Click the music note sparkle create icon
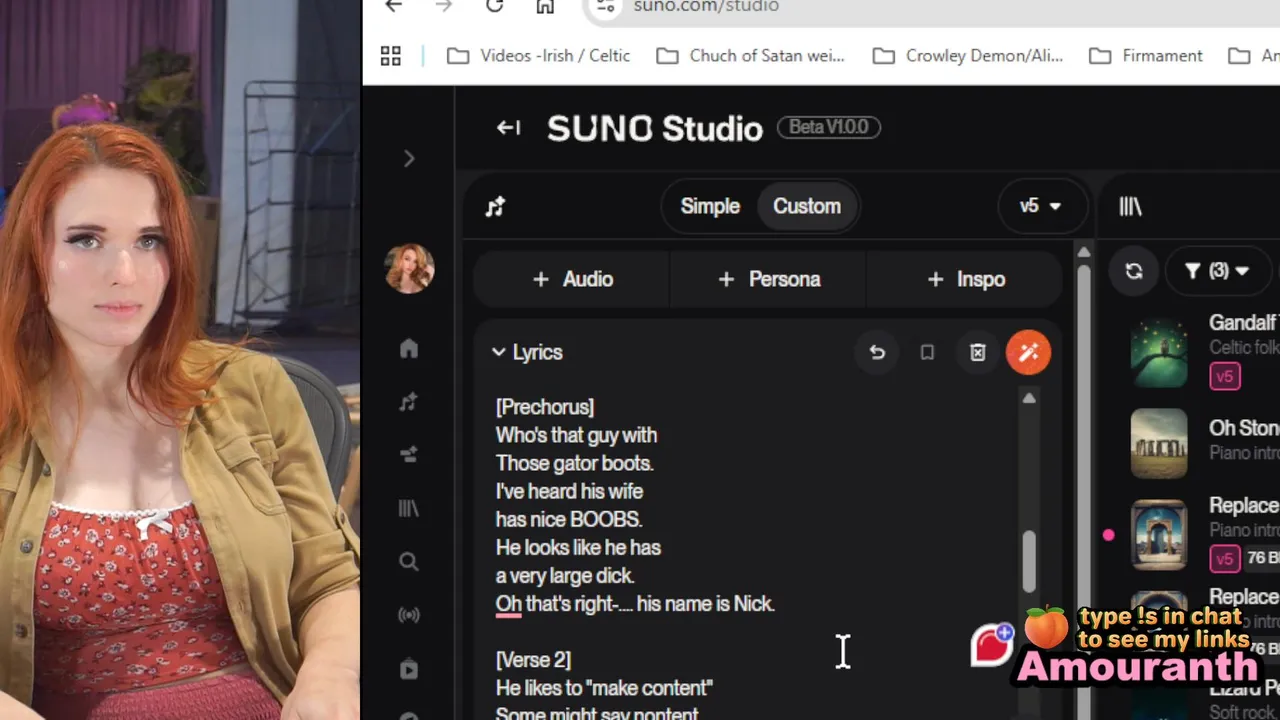1280x720 pixels. 495,206
